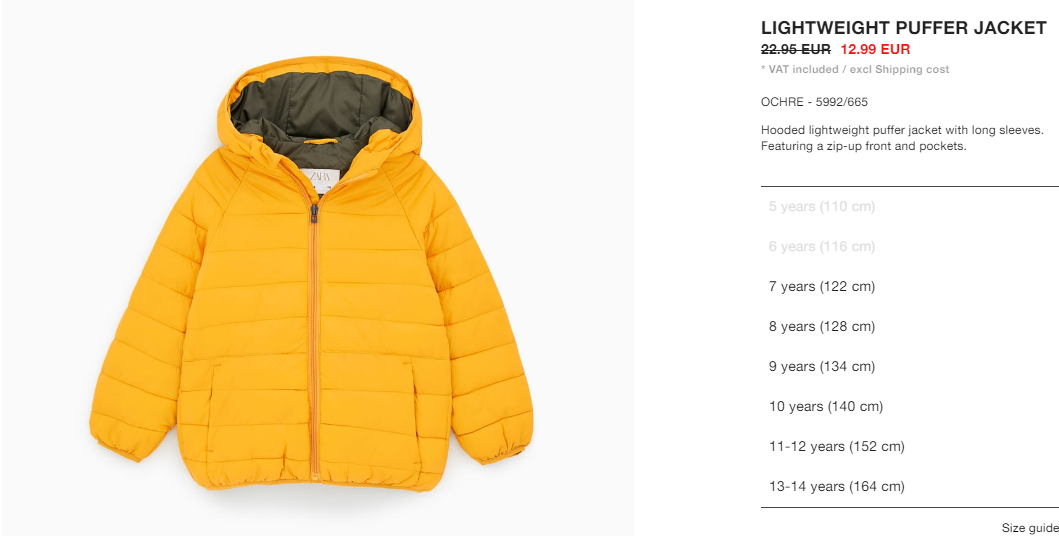Click the zipper pull on the jacket
The width and height of the screenshot is (1059, 536).
(314, 215)
